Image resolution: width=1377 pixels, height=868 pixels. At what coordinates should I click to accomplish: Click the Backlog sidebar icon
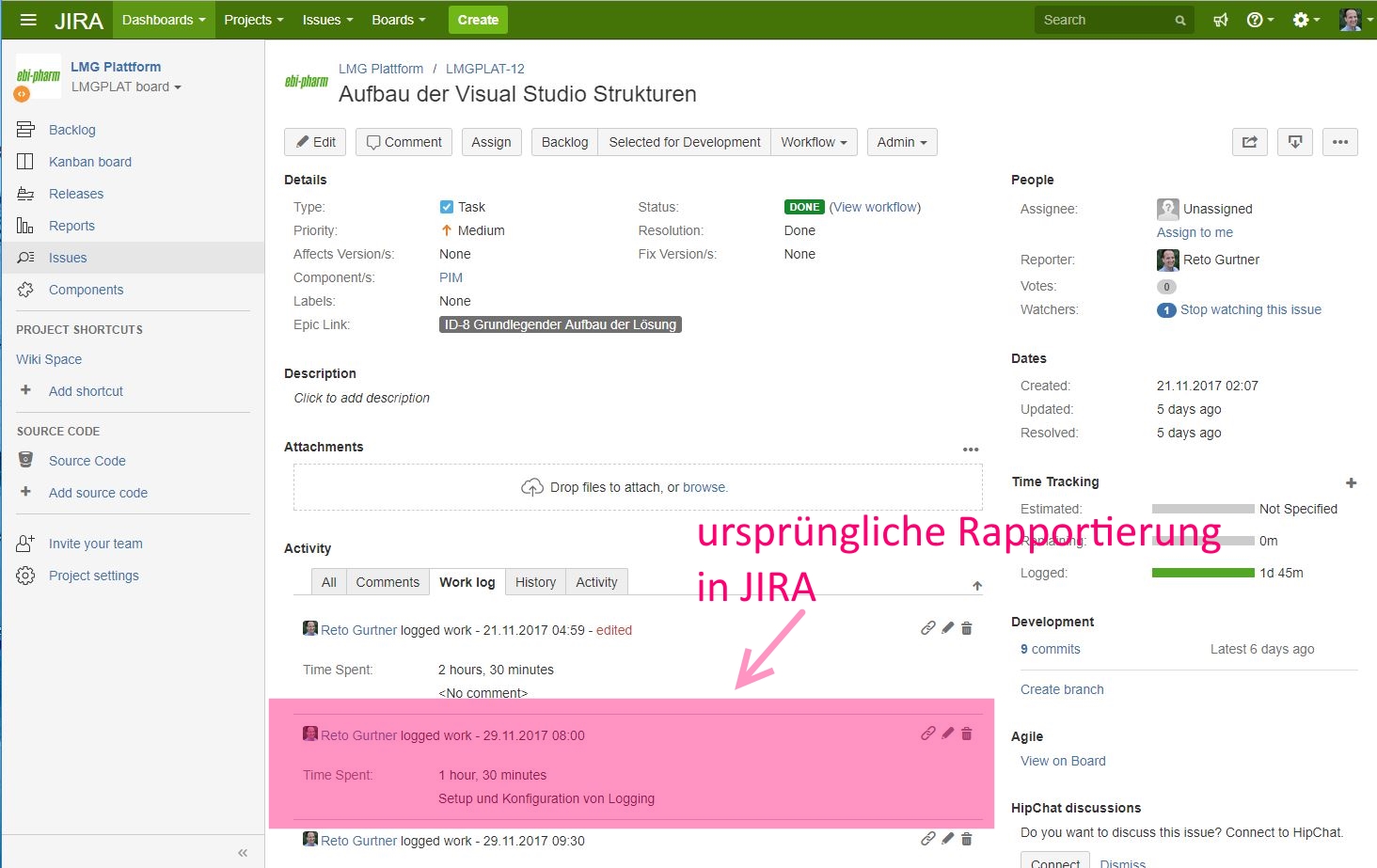click(25, 130)
